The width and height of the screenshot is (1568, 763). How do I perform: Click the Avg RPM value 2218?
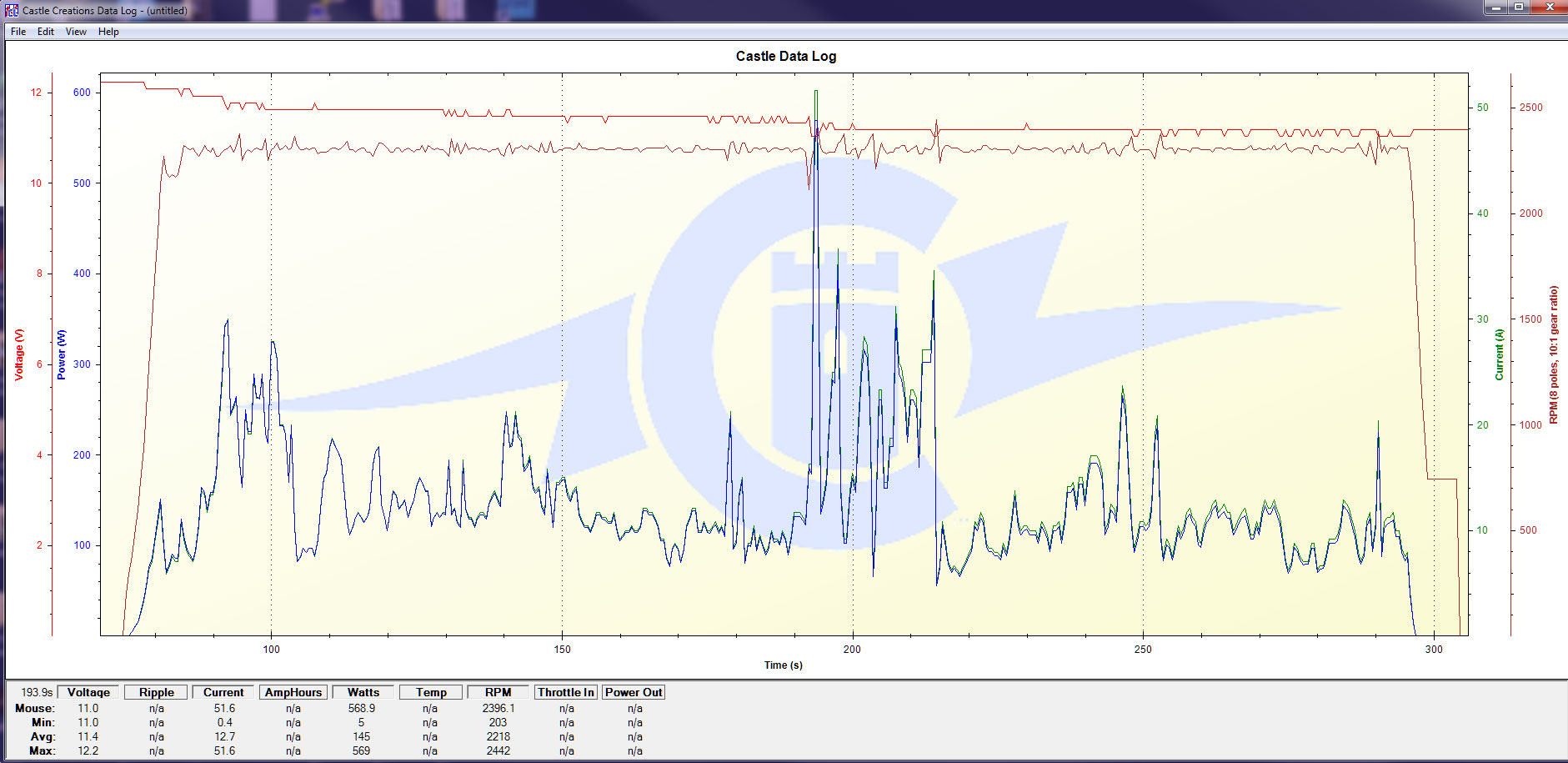[x=498, y=736]
